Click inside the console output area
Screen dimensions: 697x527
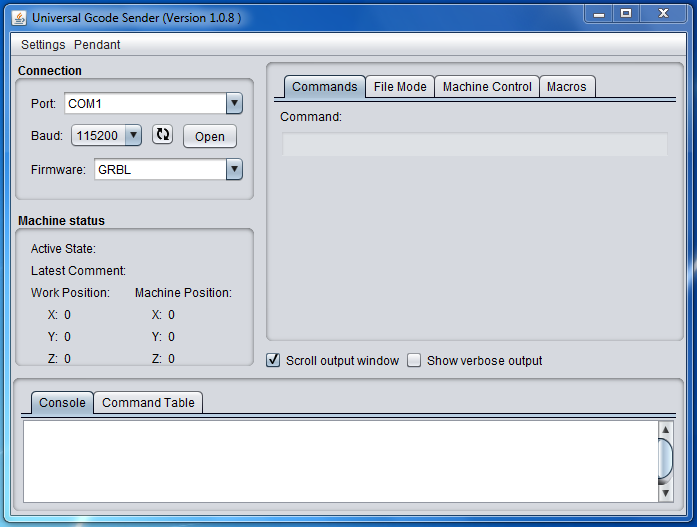click(x=340, y=461)
